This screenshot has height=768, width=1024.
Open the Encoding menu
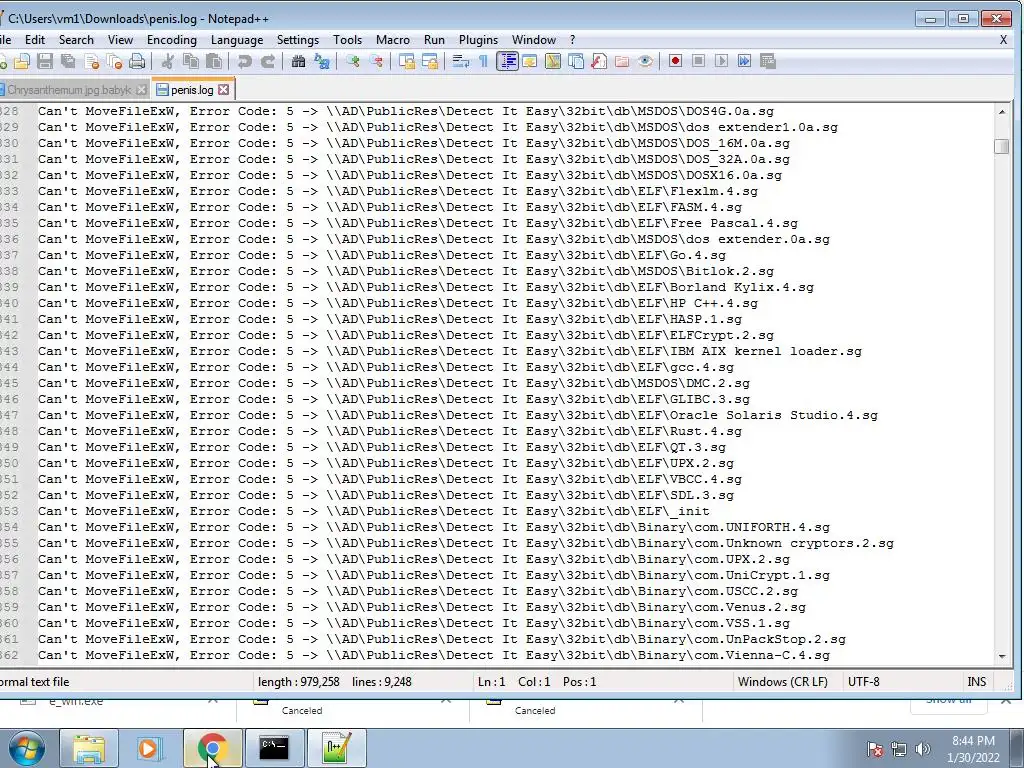coord(172,40)
